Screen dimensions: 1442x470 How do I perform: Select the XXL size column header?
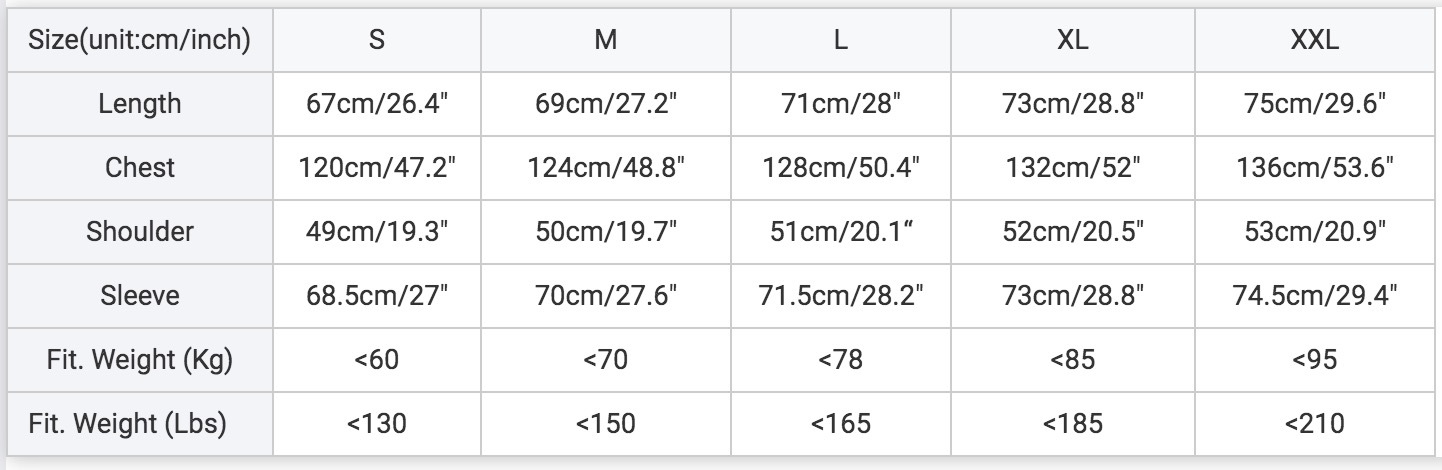pos(1315,39)
